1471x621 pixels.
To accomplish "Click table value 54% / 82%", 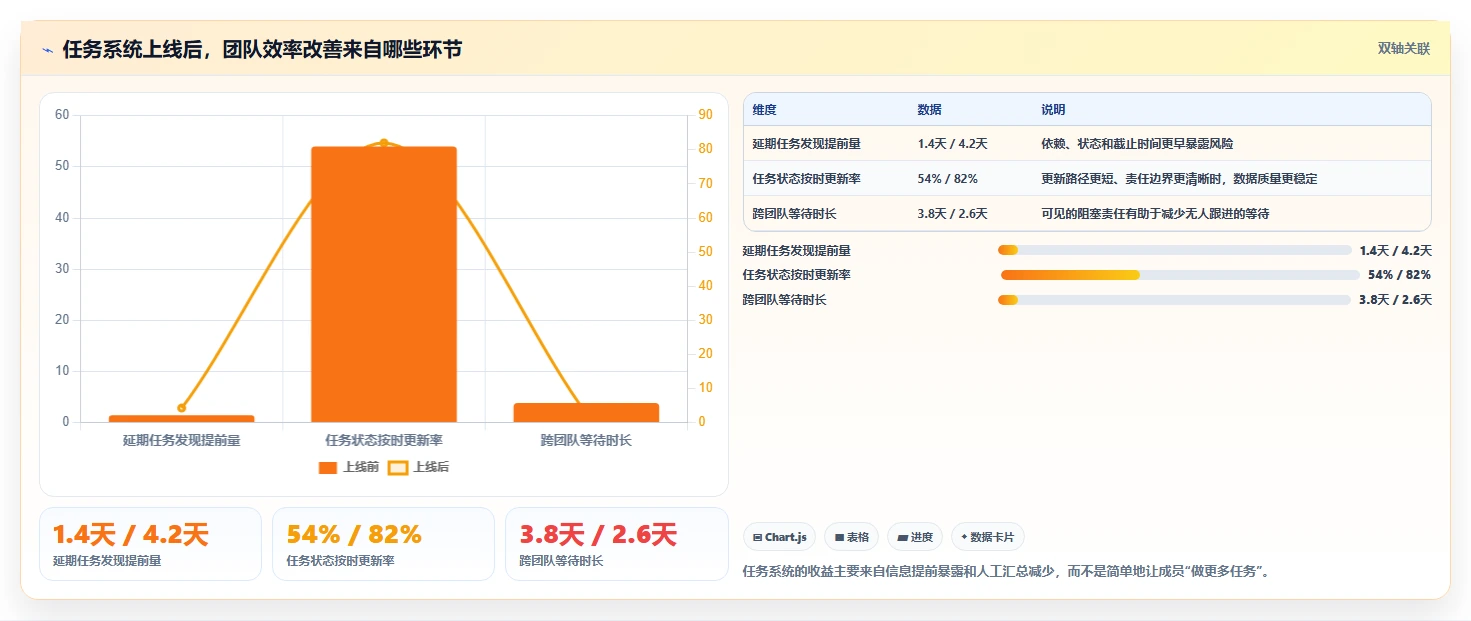I will tap(947, 179).
